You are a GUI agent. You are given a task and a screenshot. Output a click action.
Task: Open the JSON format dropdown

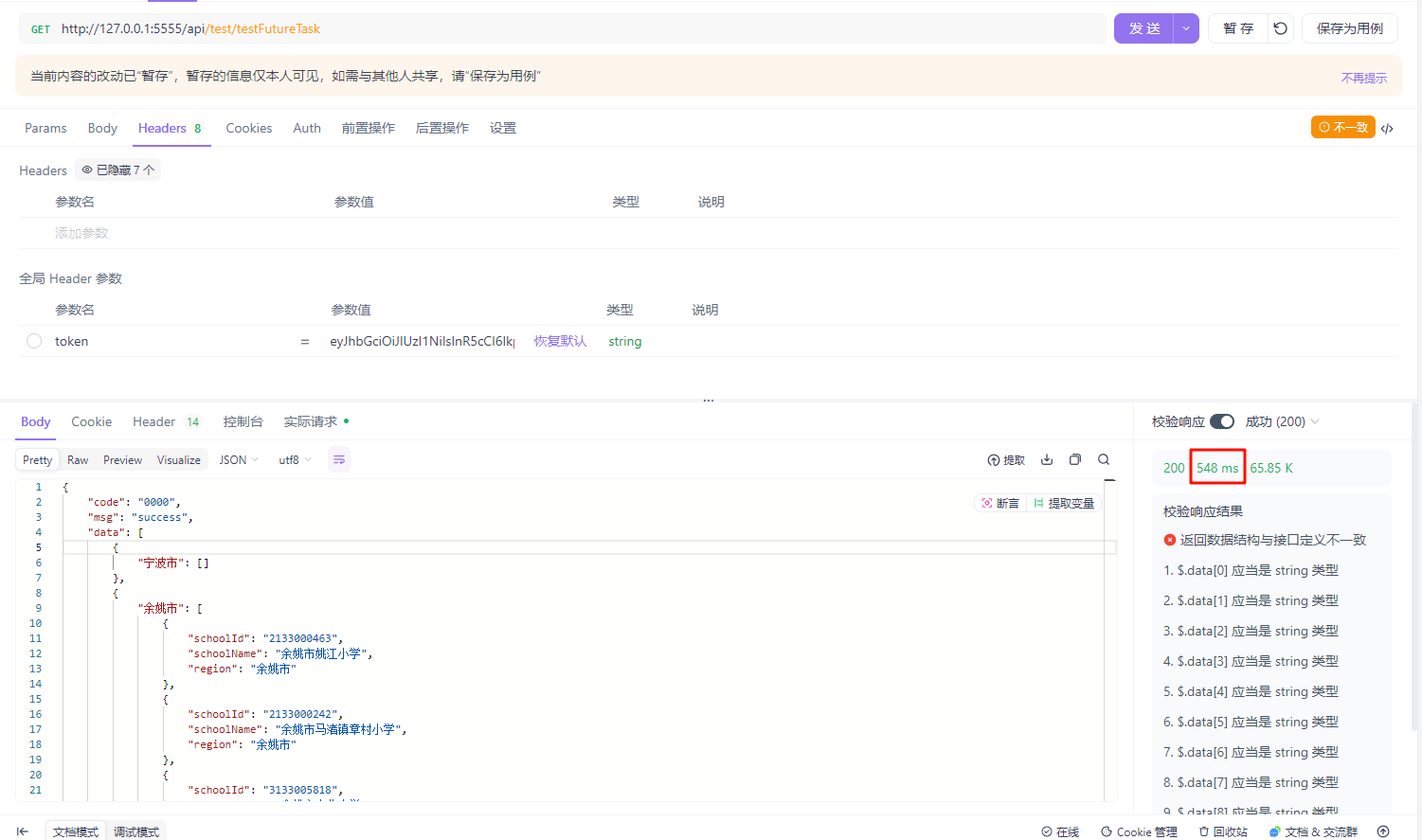click(x=238, y=459)
